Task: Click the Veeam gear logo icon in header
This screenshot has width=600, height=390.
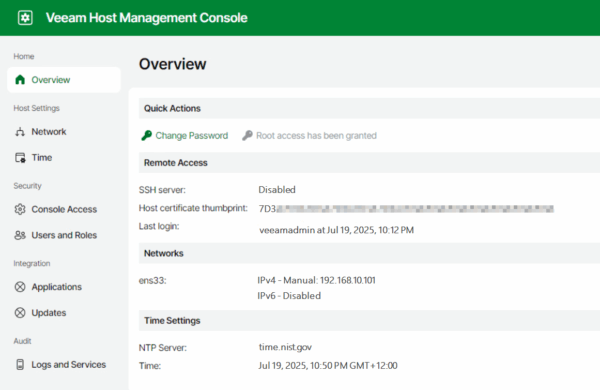Action: (25, 18)
